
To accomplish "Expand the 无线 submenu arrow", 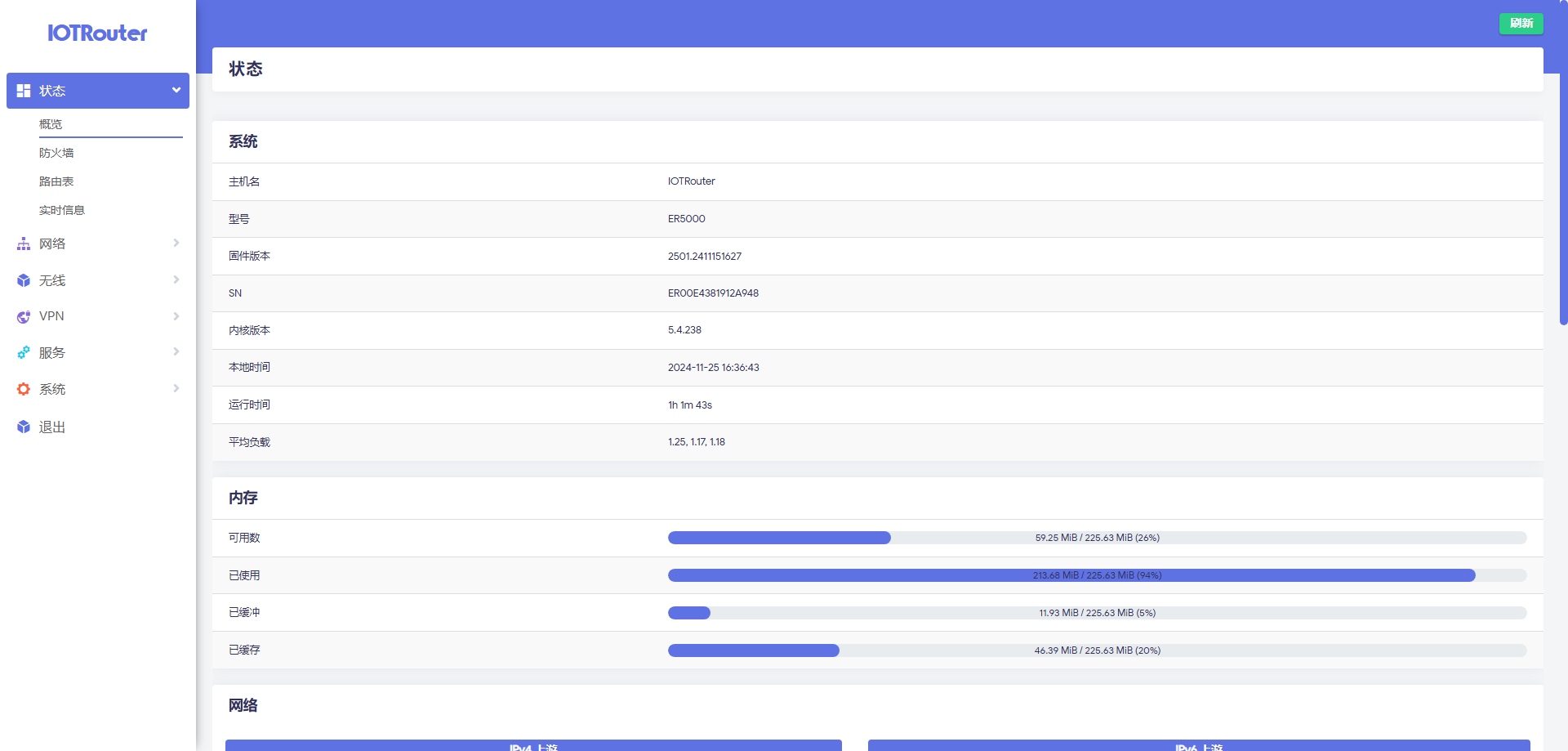I will (176, 279).
